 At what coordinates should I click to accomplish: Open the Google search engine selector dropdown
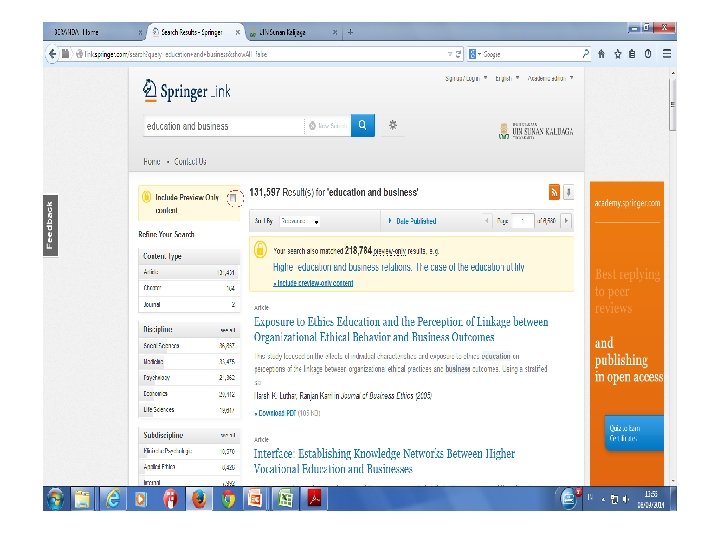pyautogui.click(x=475, y=54)
